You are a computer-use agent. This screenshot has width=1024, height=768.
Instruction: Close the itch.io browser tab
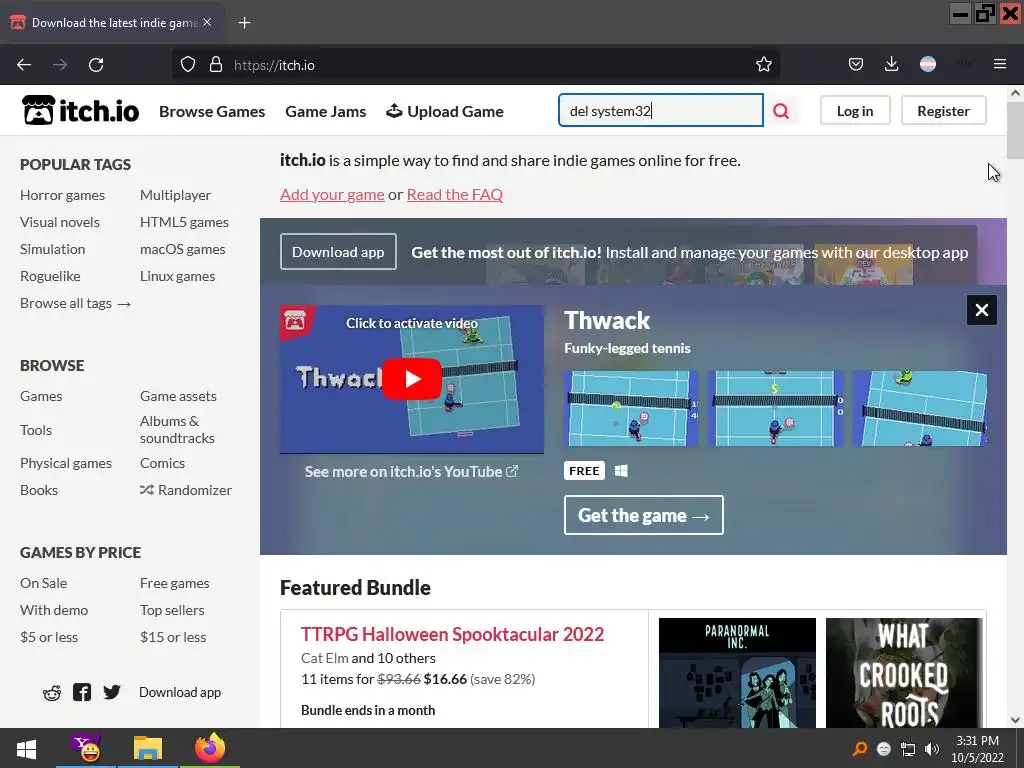(207, 22)
